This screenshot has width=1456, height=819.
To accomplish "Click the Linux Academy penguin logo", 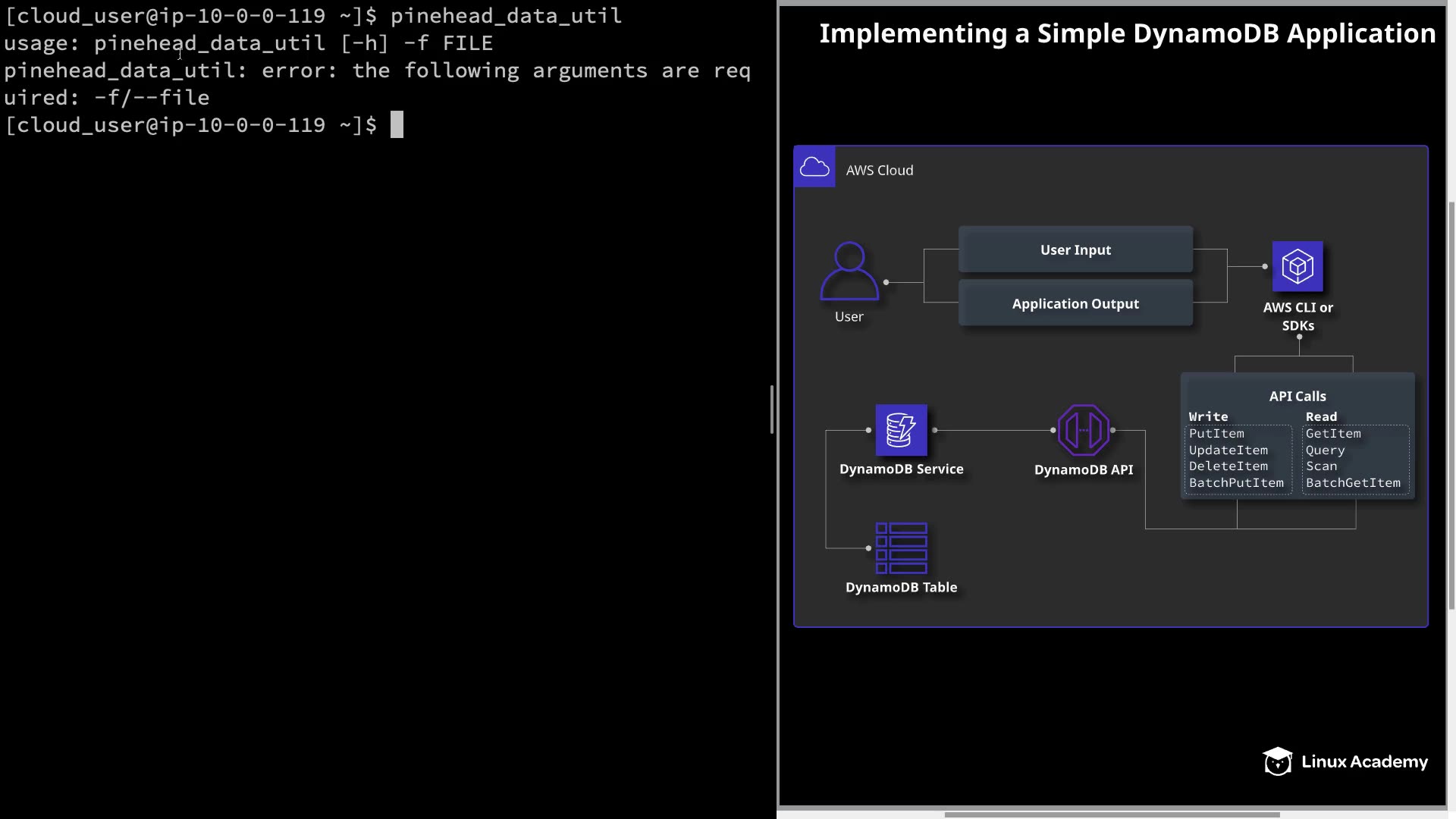I will click(x=1277, y=761).
